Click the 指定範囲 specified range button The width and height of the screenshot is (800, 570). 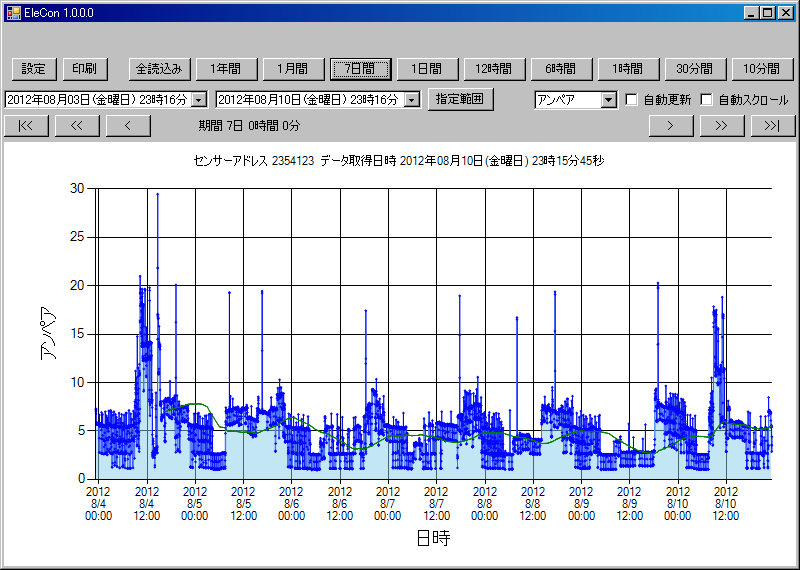point(460,99)
